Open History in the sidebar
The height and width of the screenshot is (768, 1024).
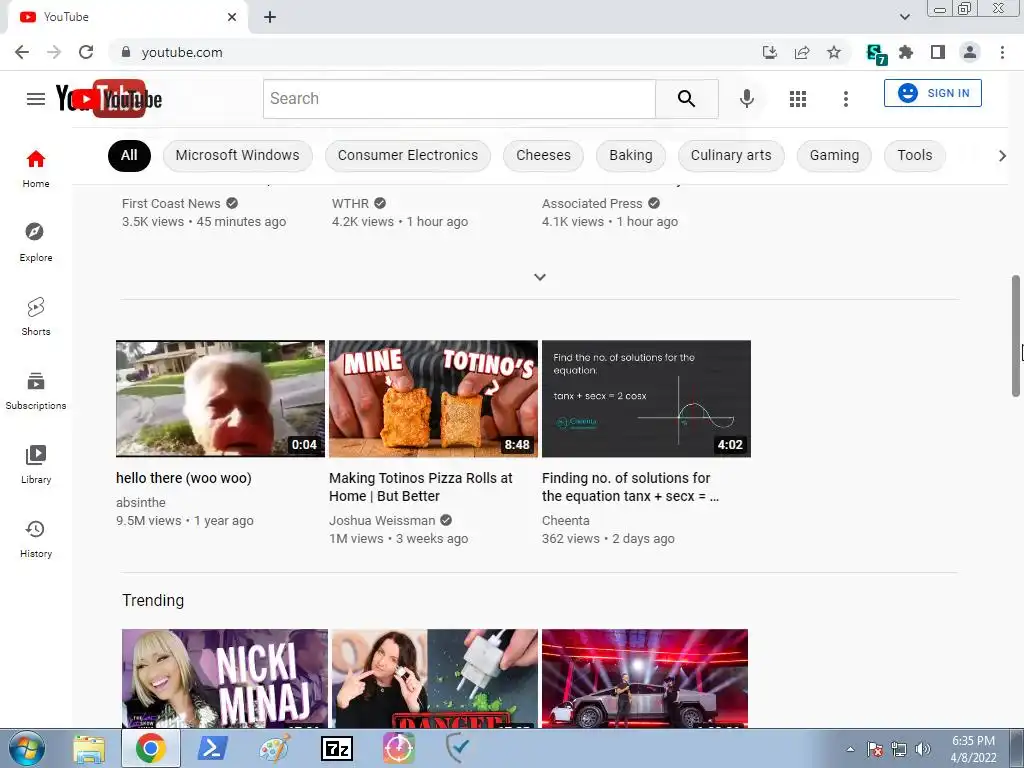36,538
